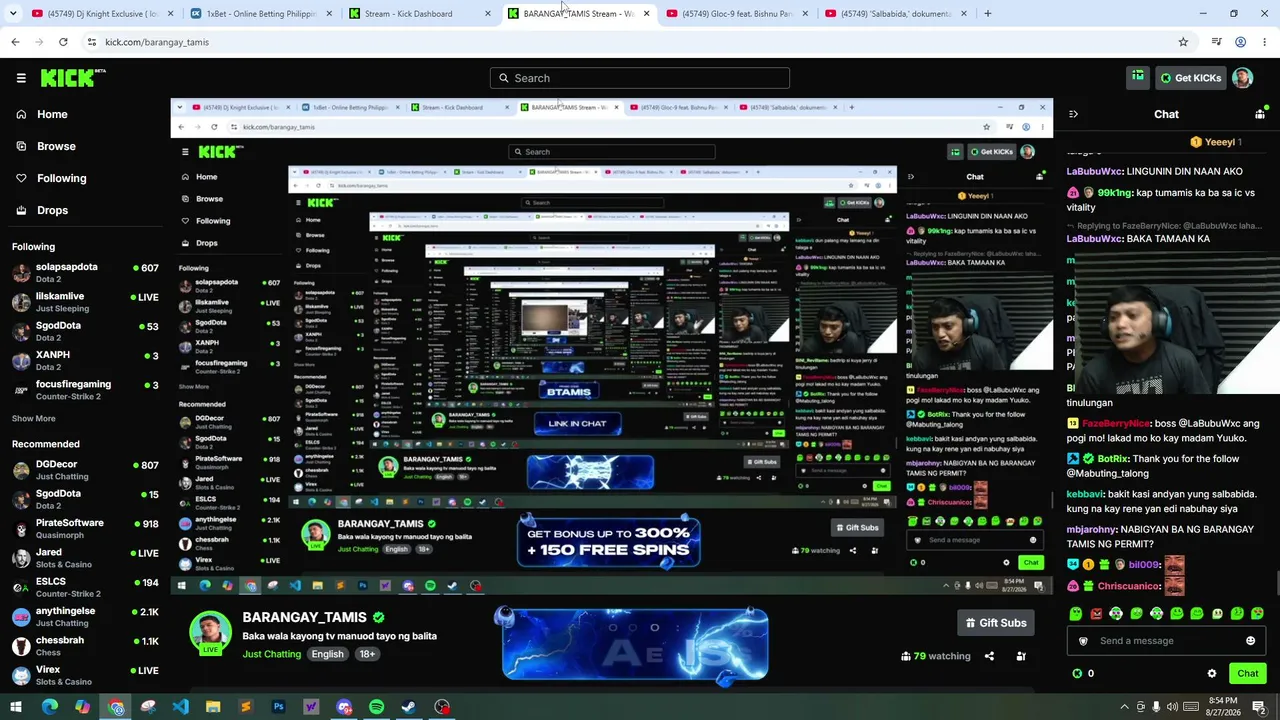The image size is (1280, 720).
Task: Open the Kick leaderboard icon beside Get KICKs
Action: pos(1138,77)
